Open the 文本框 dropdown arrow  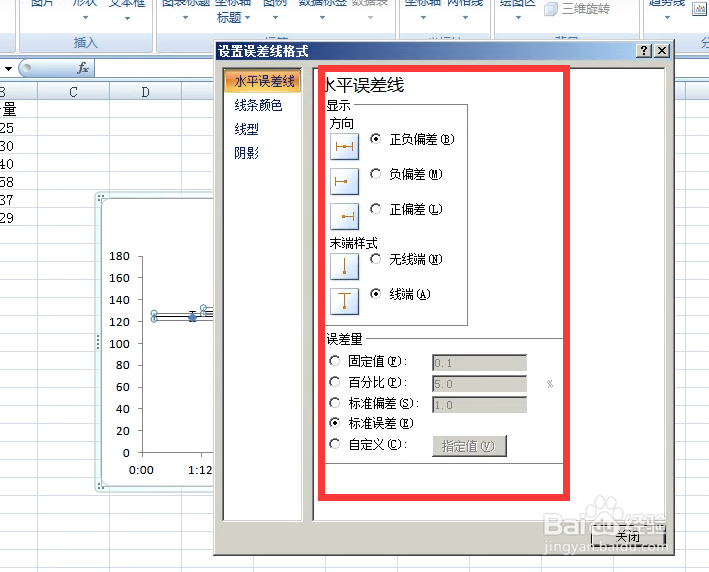[x=127, y=18]
